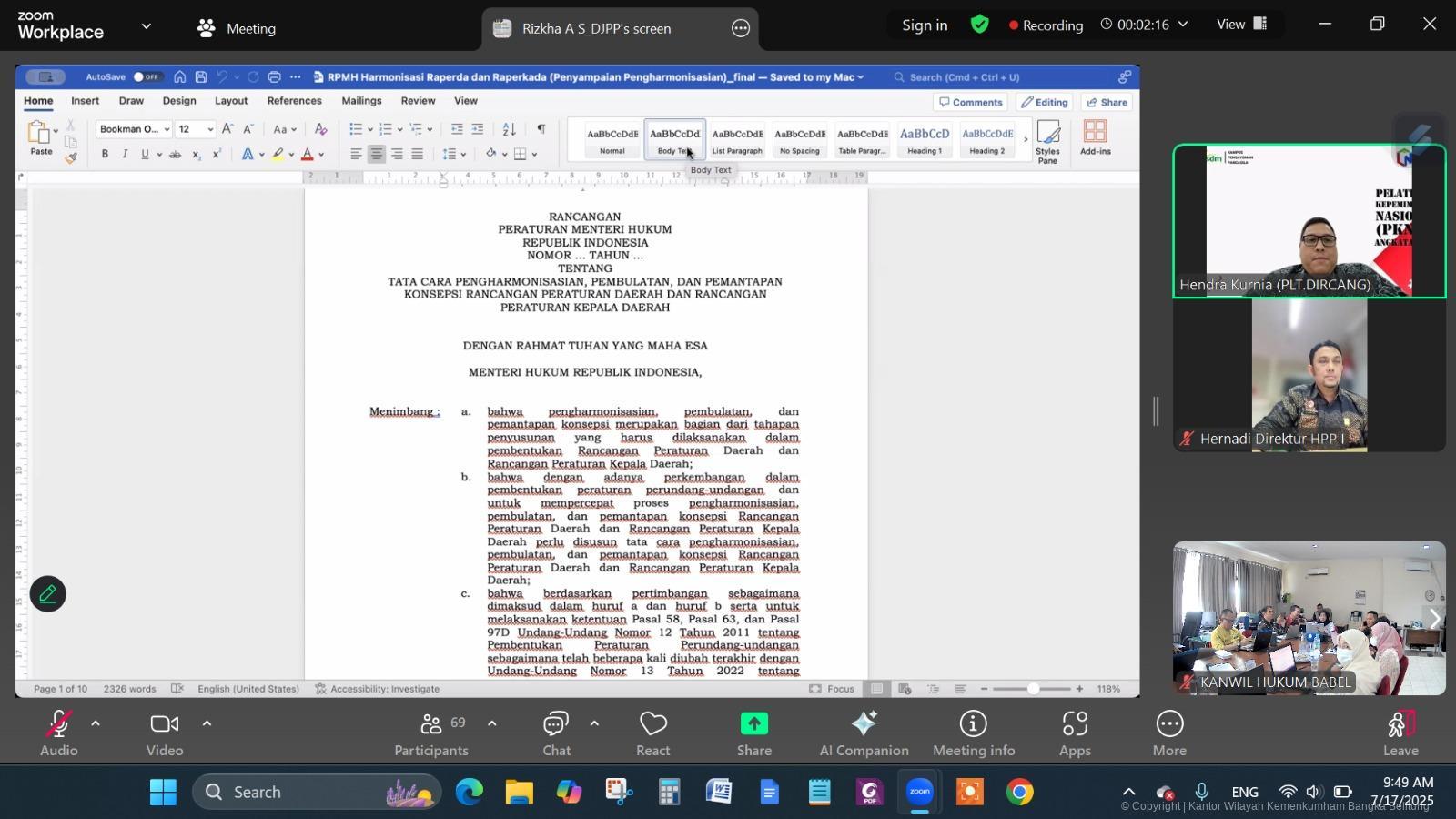Image resolution: width=1456 pixels, height=819 pixels.
Task: Click the annotation pencil button
Action: (48, 594)
